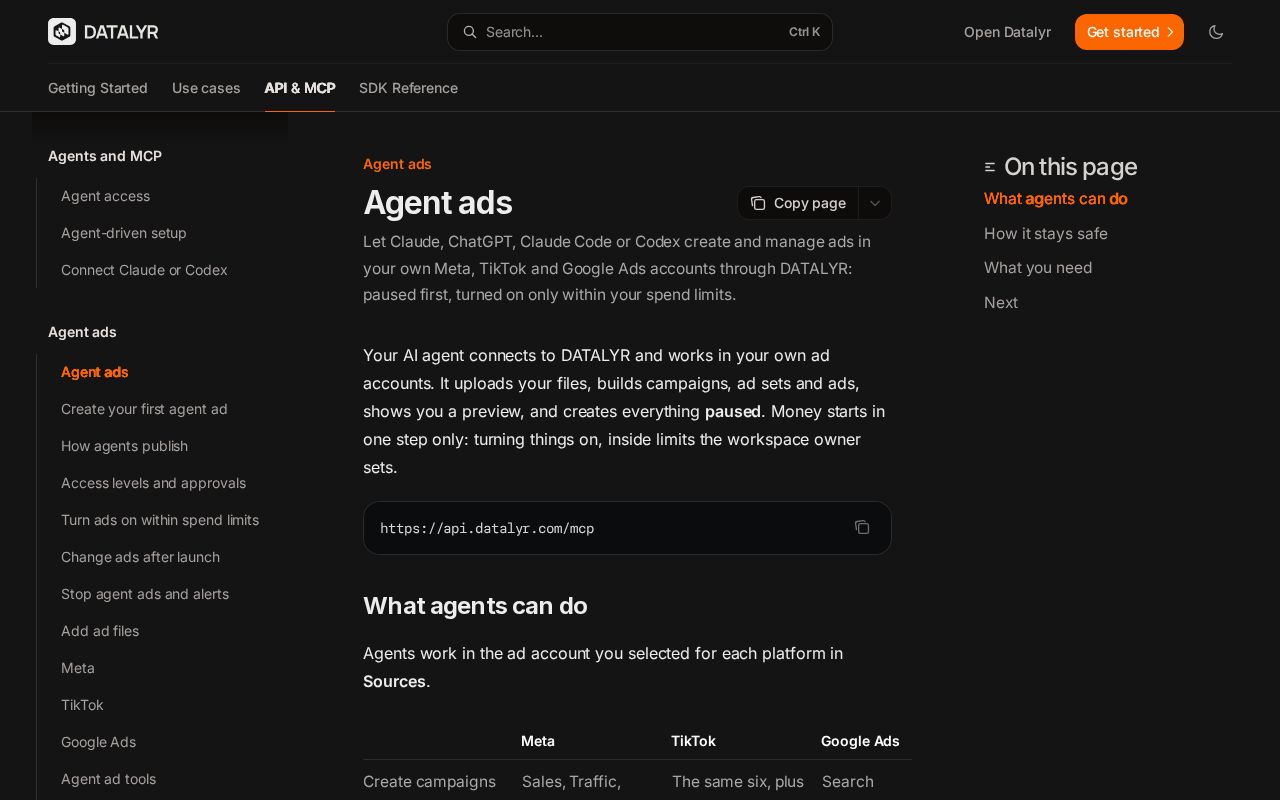Viewport: 1280px width, 800px height.
Task: Click the Get started button
Action: 1129,32
